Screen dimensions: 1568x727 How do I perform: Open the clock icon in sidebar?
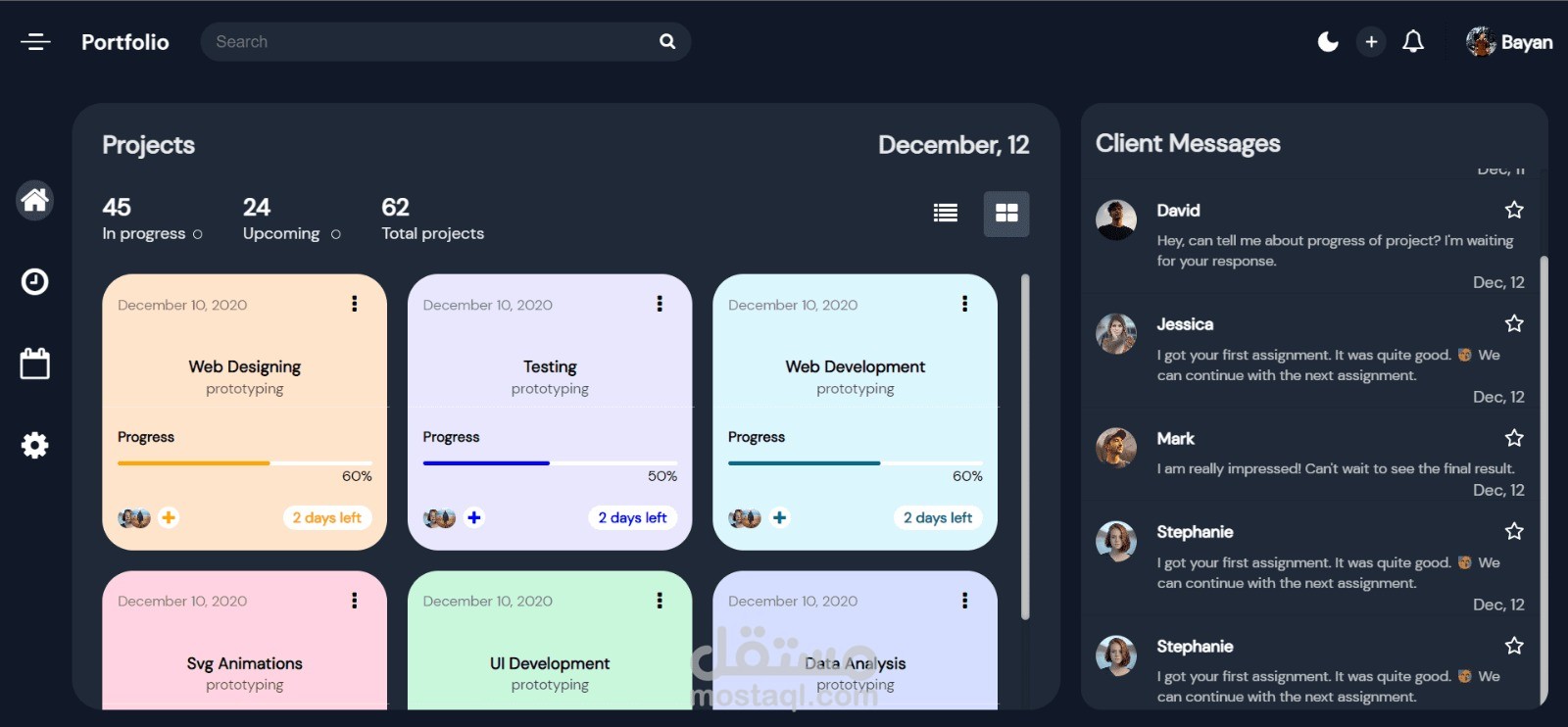pos(34,282)
